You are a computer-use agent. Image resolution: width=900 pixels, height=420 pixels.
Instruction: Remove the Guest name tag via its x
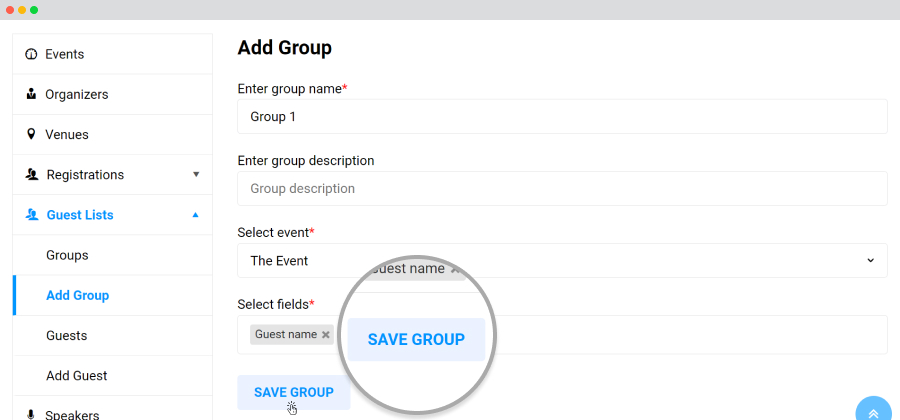coord(325,335)
